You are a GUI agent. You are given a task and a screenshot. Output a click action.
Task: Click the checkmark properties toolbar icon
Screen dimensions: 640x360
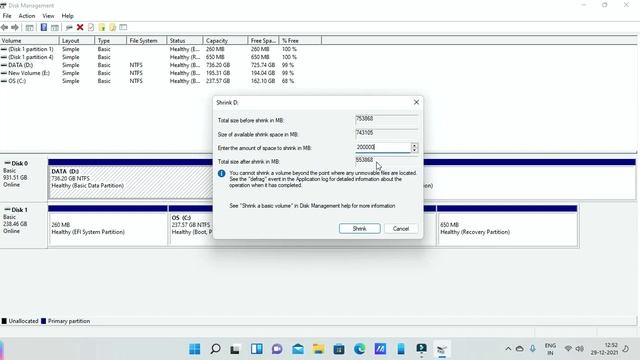point(91,27)
